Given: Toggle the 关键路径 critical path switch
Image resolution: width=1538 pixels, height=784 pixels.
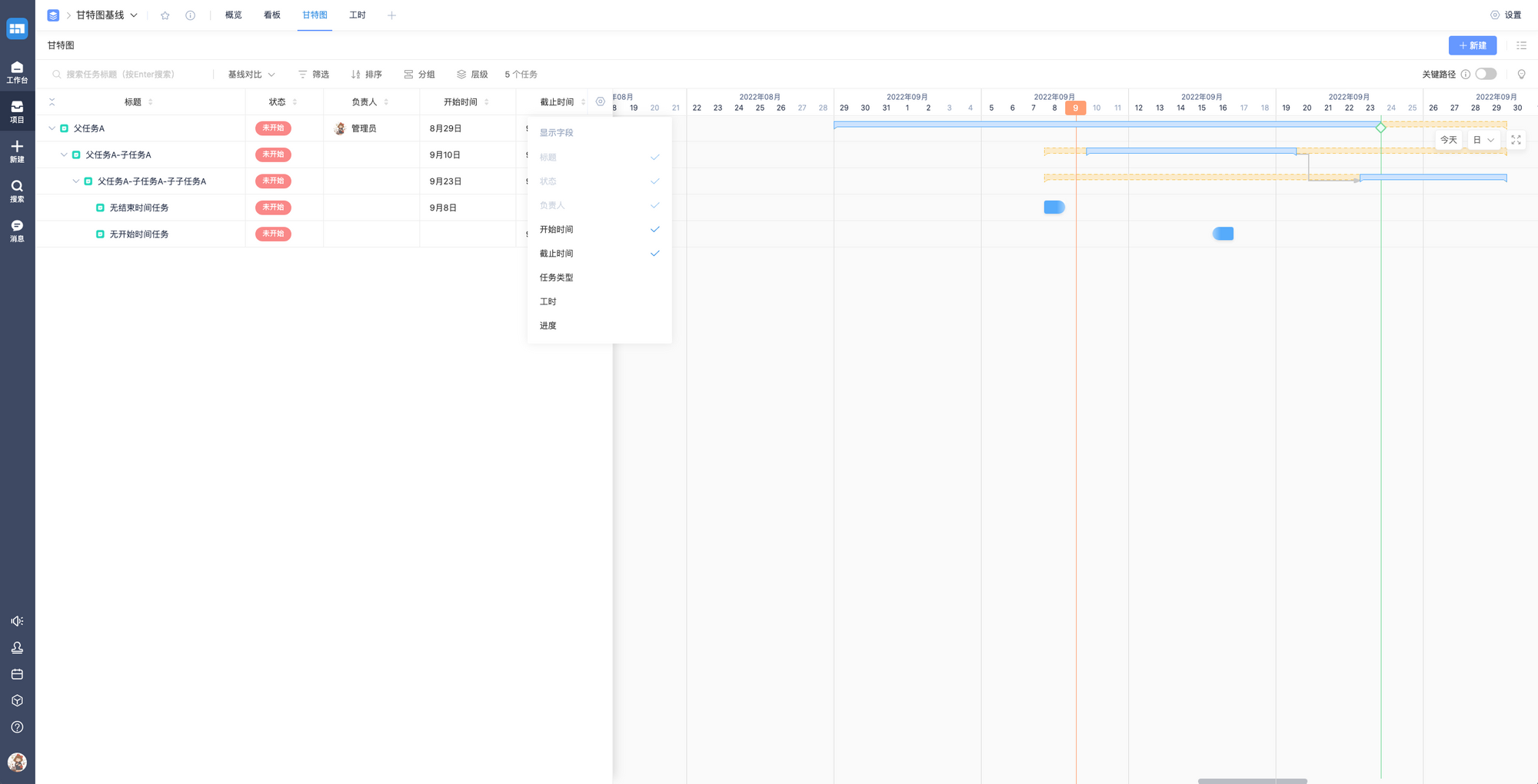Looking at the screenshot, I should point(1486,75).
